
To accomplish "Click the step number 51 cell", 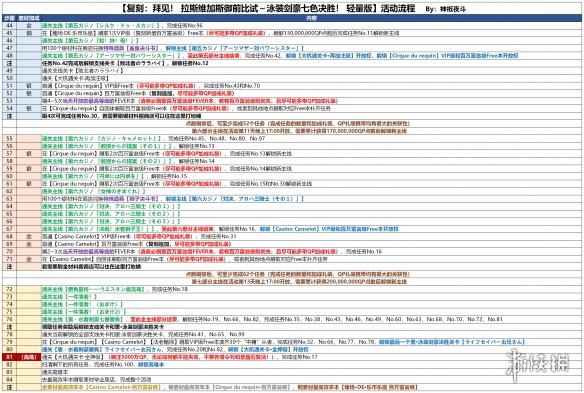I will [9, 86].
